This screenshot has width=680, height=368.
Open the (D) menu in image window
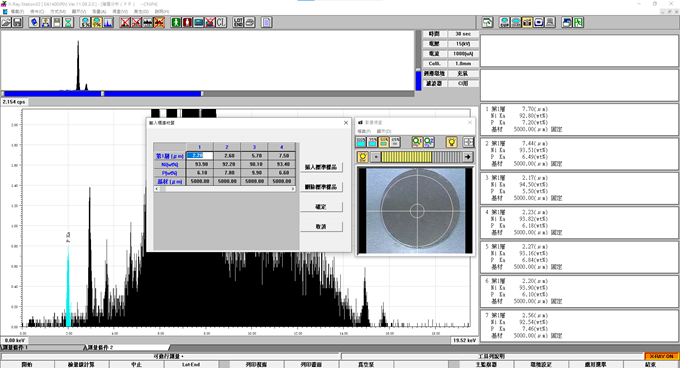(x=384, y=131)
